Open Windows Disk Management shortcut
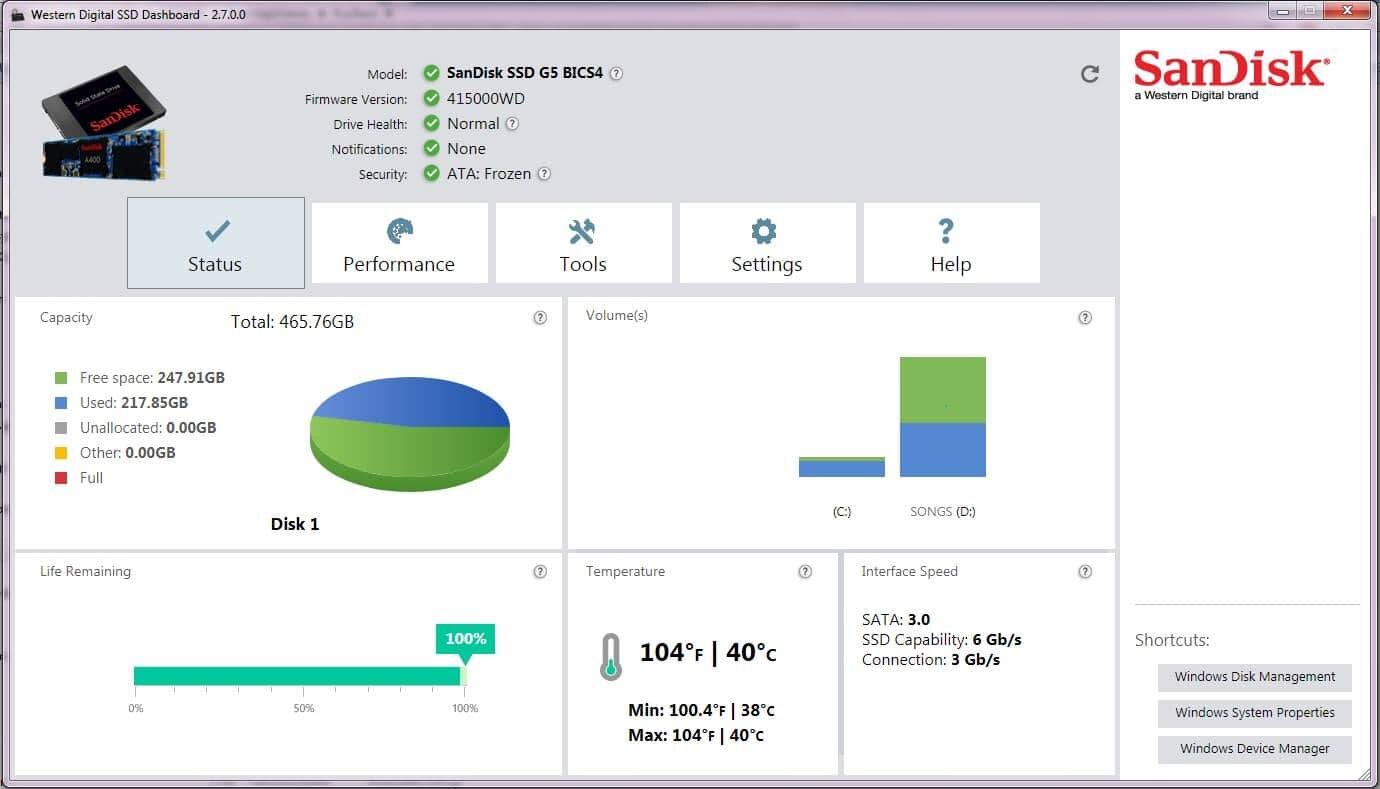This screenshot has height=789, width=1380. click(1255, 677)
